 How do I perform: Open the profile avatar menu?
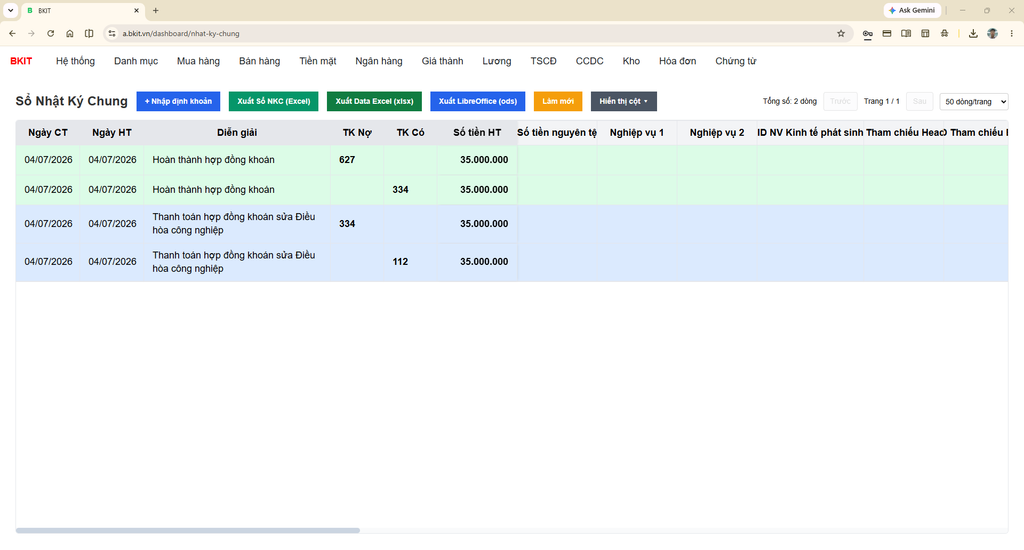[x=993, y=33]
